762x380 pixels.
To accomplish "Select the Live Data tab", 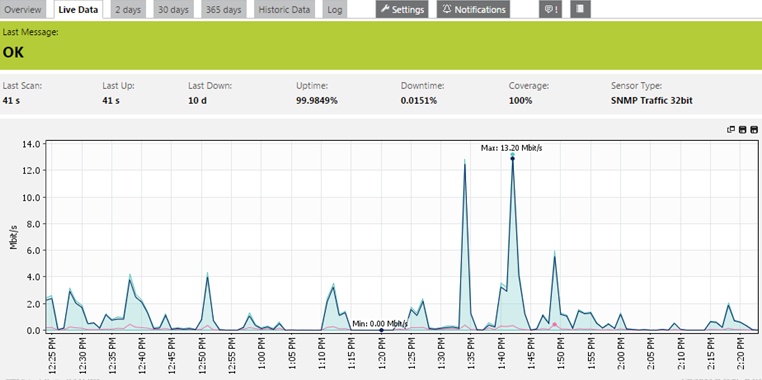I will click(x=78, y=9).
